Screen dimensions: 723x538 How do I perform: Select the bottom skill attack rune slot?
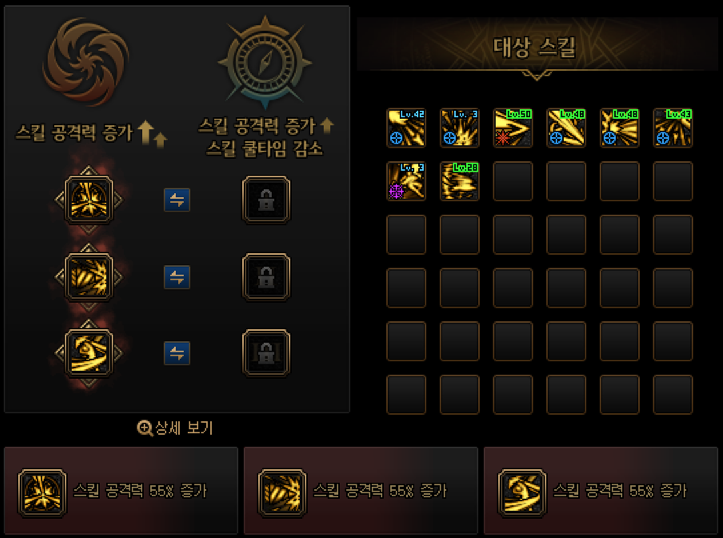89,353
